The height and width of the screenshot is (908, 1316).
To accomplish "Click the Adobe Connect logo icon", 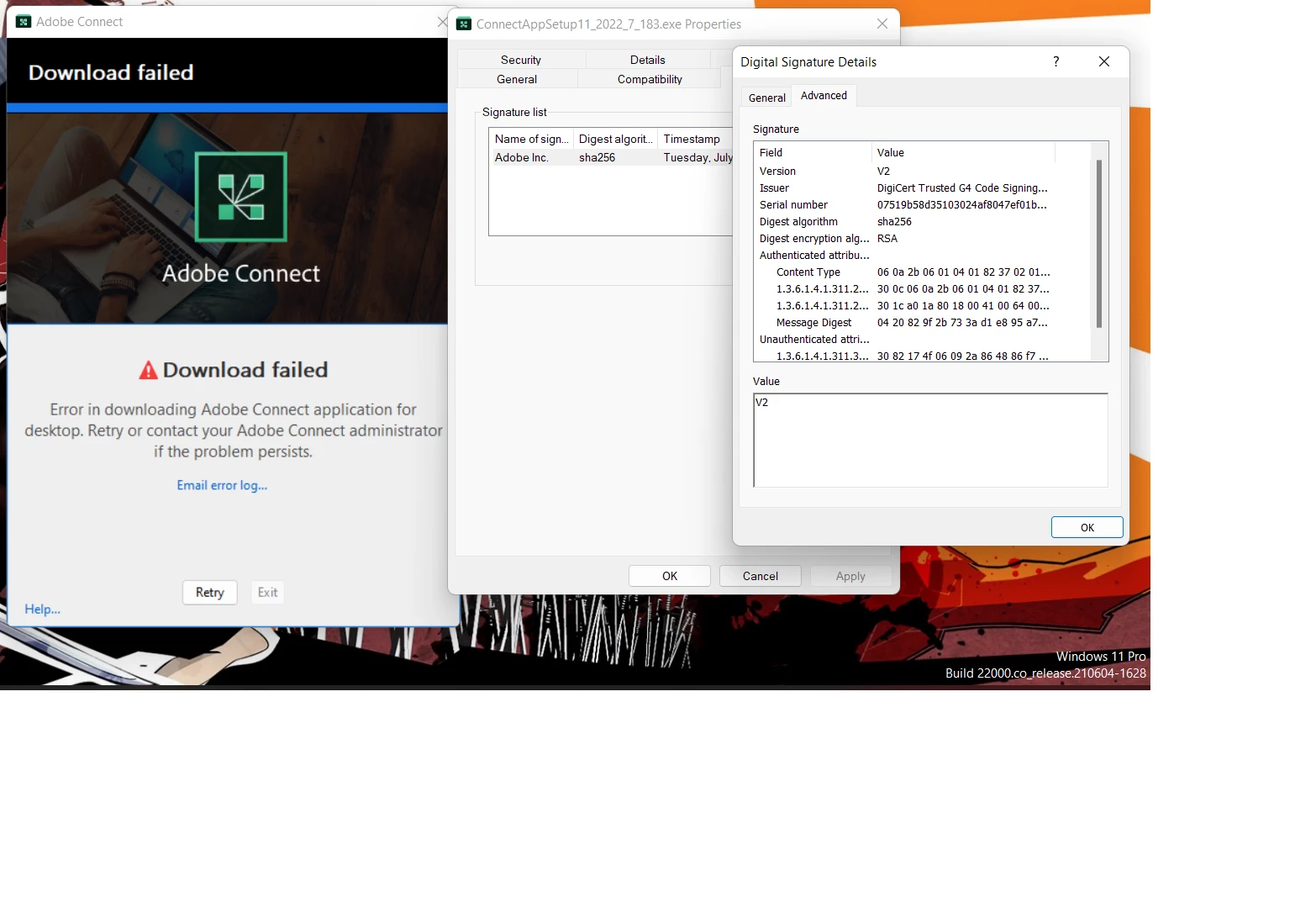I will 241,197.
